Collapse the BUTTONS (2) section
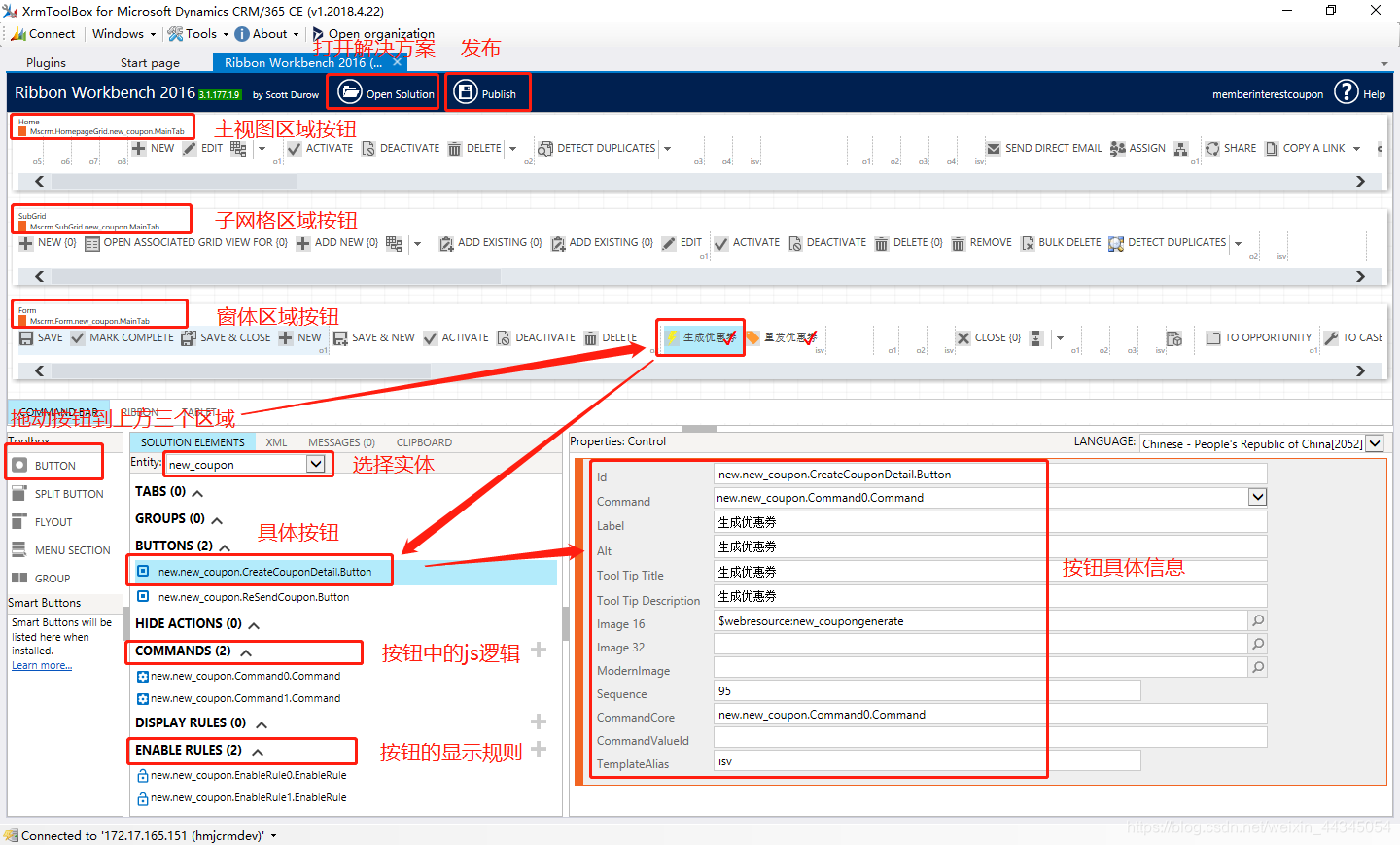Screen dimensions: 1400x845 [x=225, y=547]
